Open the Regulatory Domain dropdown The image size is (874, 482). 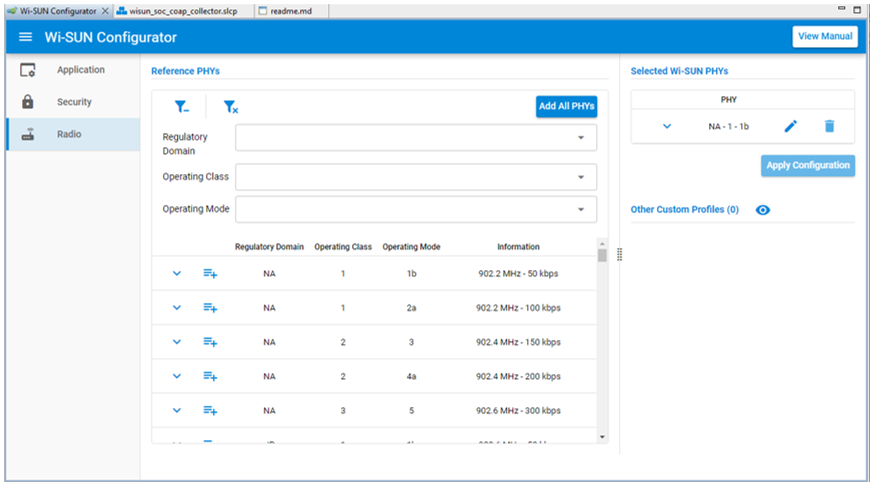pyautogui.click(x=416, y=138)
